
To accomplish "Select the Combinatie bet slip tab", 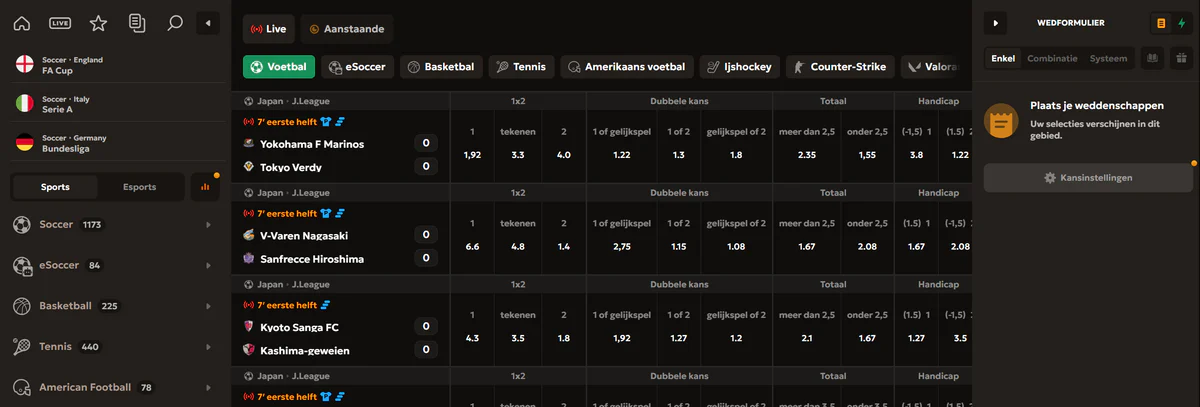I will tap(1052, 58).
